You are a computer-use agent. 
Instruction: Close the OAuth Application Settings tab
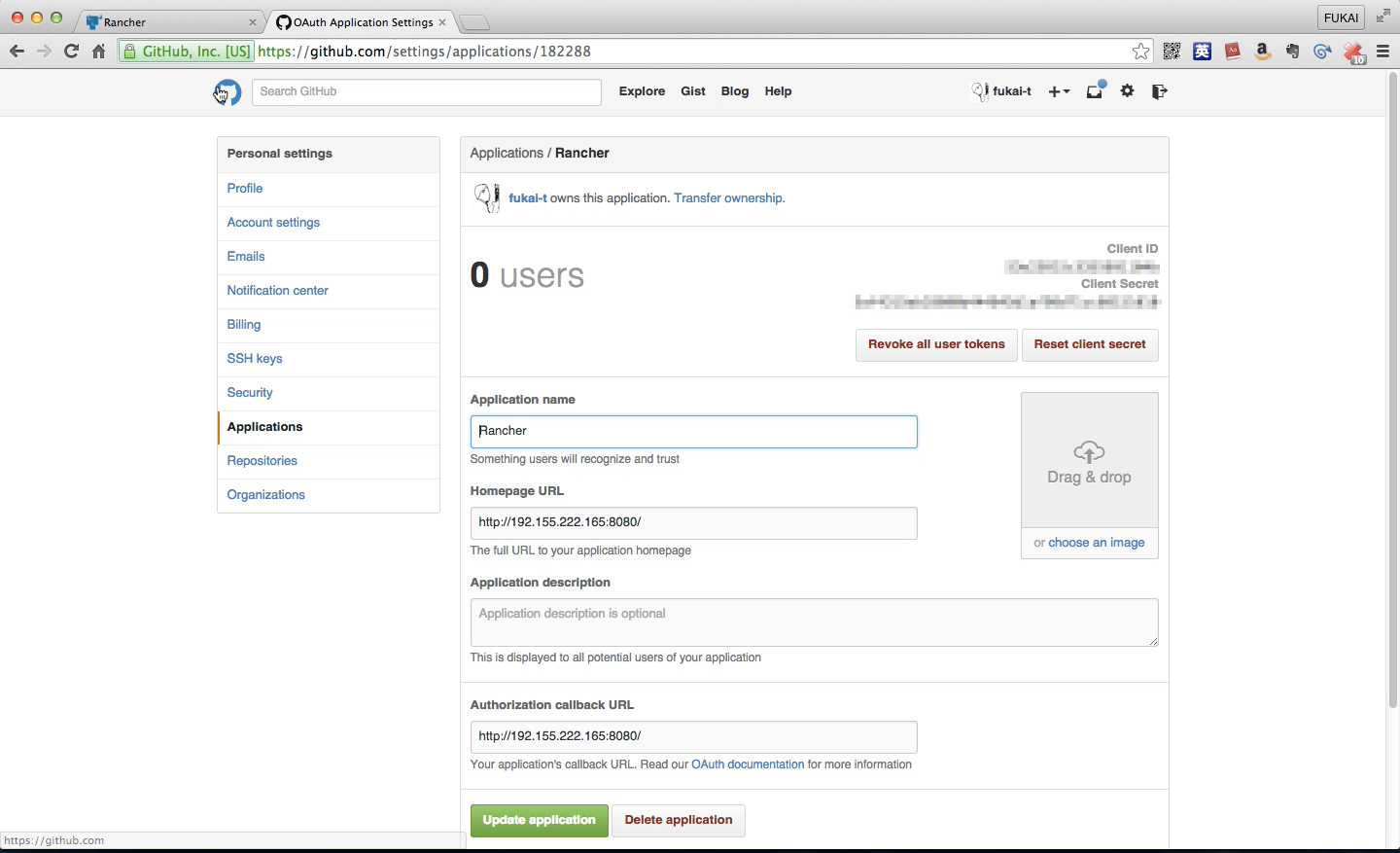click(442, 22)
